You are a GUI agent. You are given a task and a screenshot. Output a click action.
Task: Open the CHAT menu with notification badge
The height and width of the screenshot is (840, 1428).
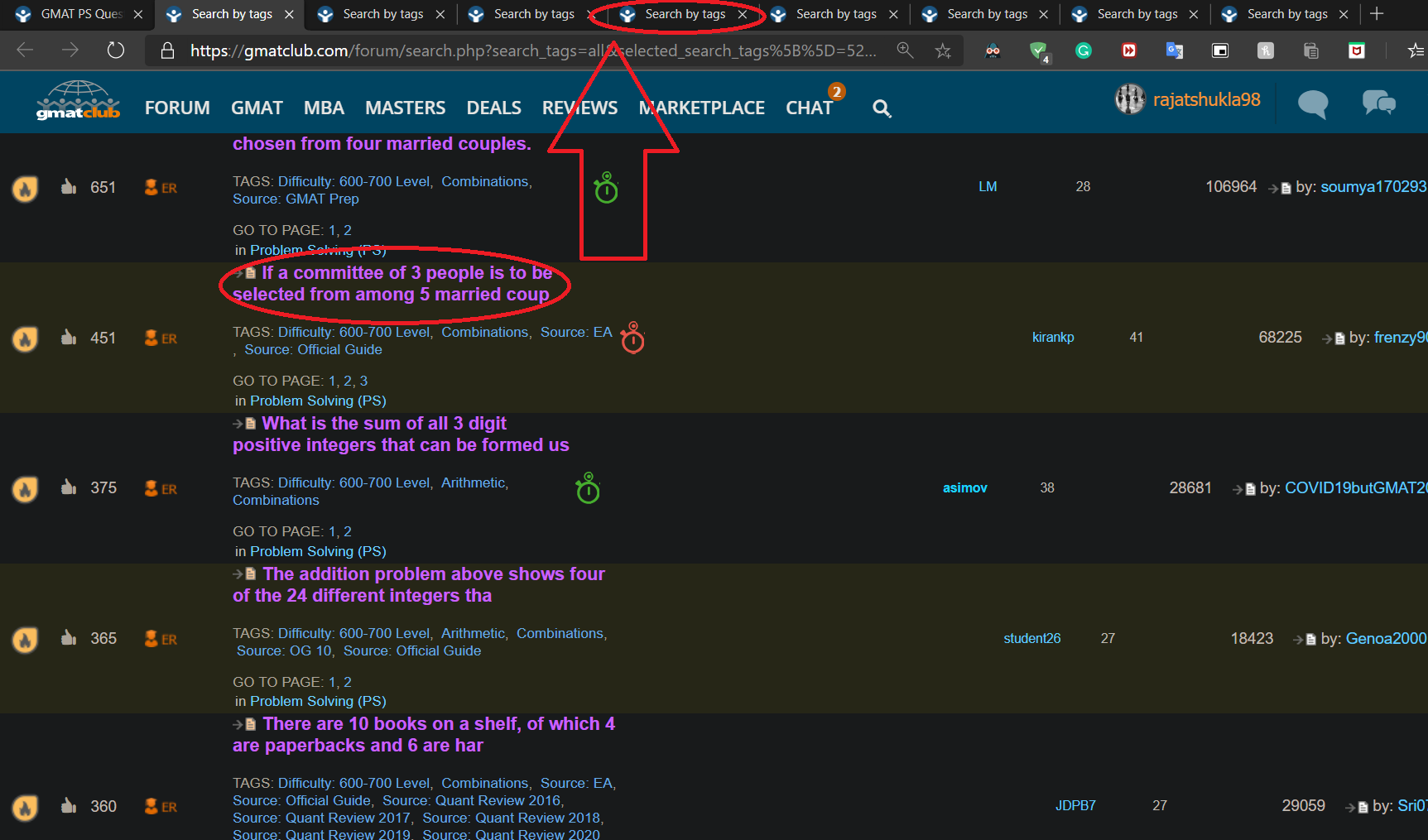[x=809, y=108]
